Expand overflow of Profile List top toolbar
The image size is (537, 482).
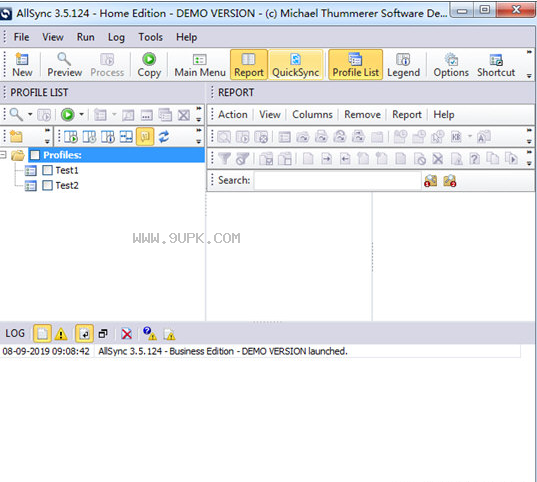[199, 114]
